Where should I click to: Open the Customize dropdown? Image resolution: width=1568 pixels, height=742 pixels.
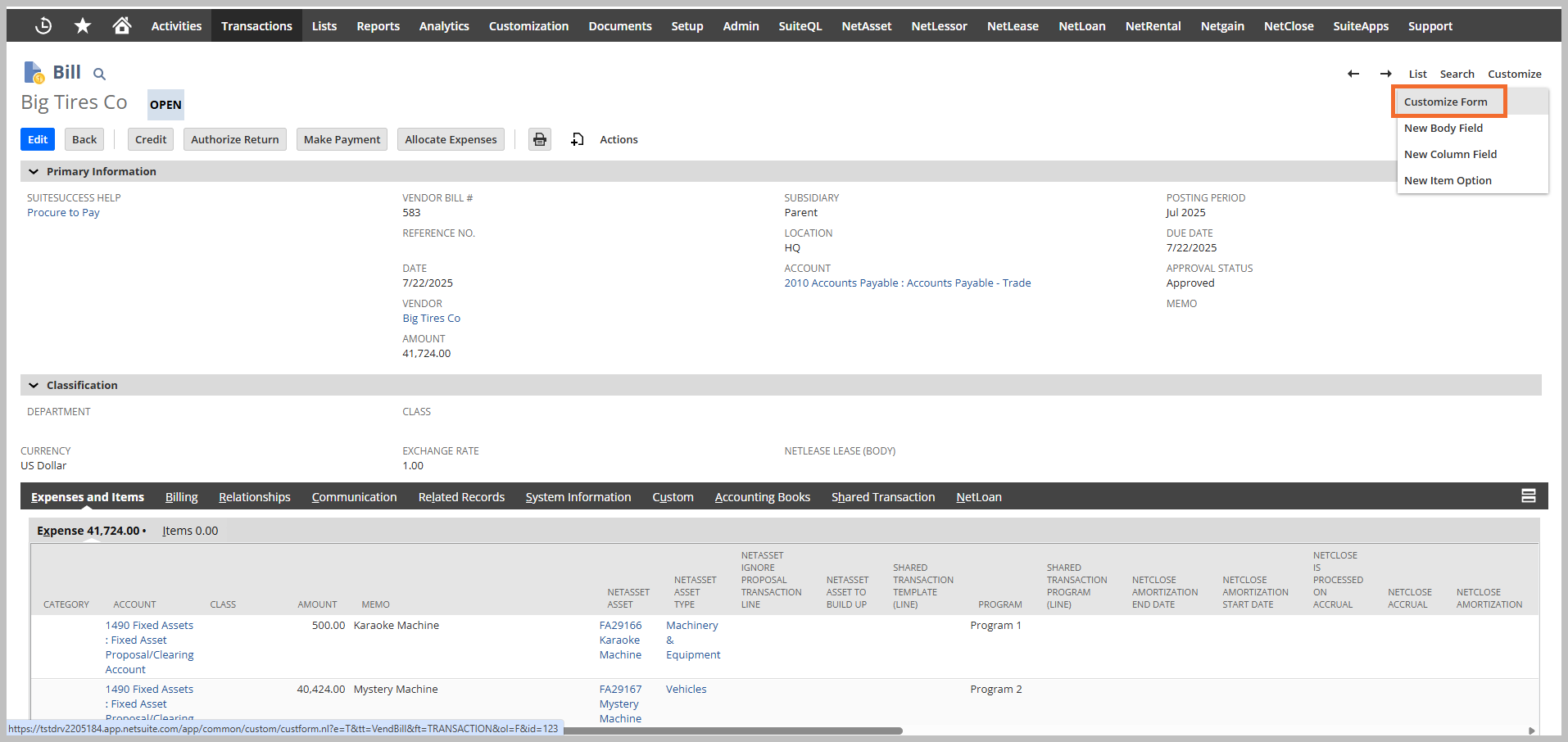tap(1515, 74)
